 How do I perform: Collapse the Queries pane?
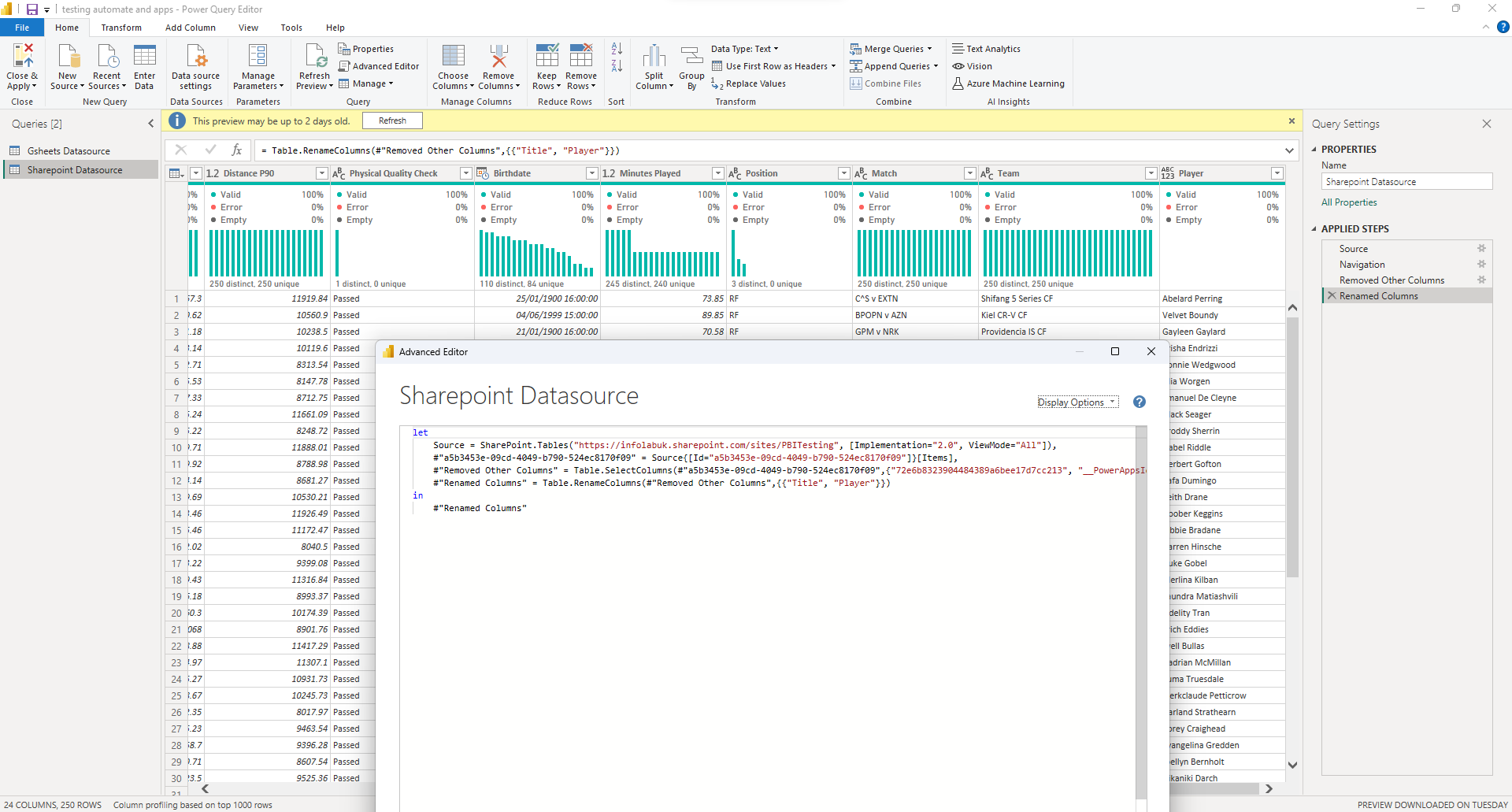[x=150, y=124]
